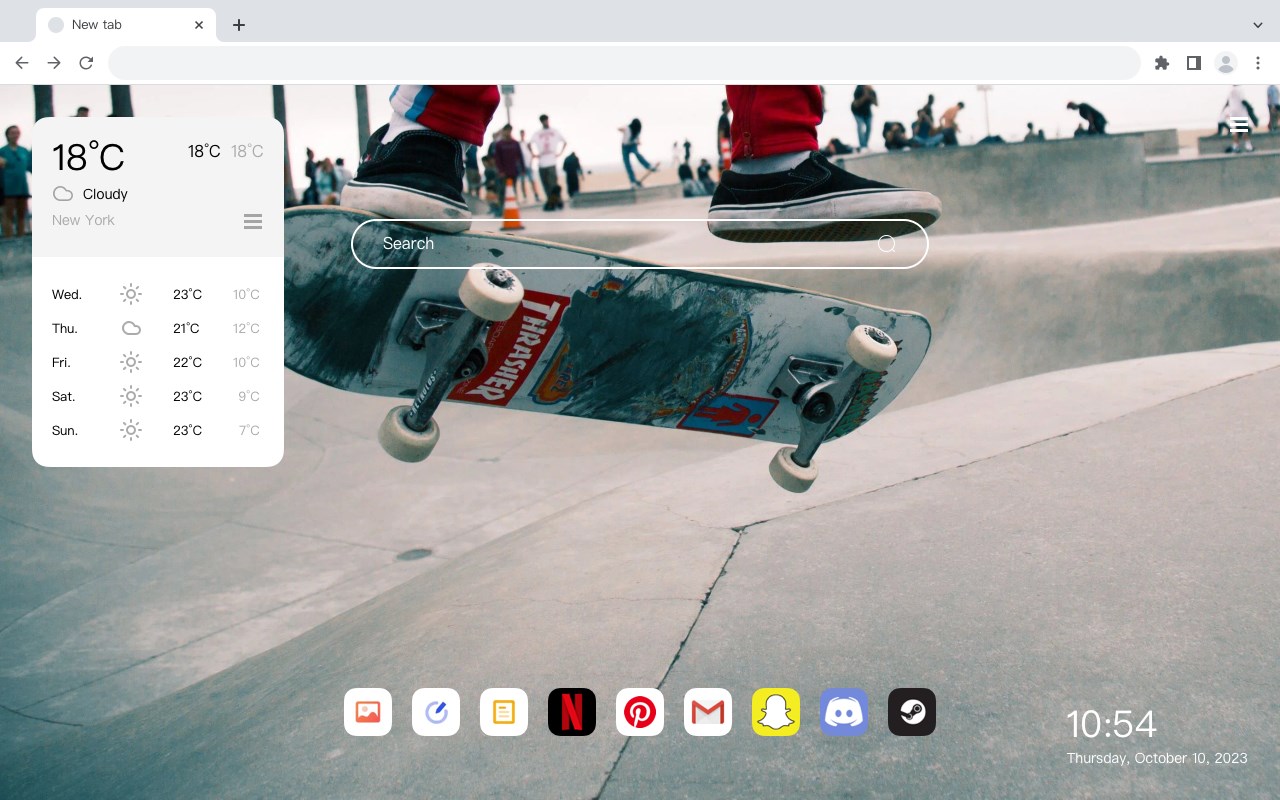Click the New York location label

[83, 220]
